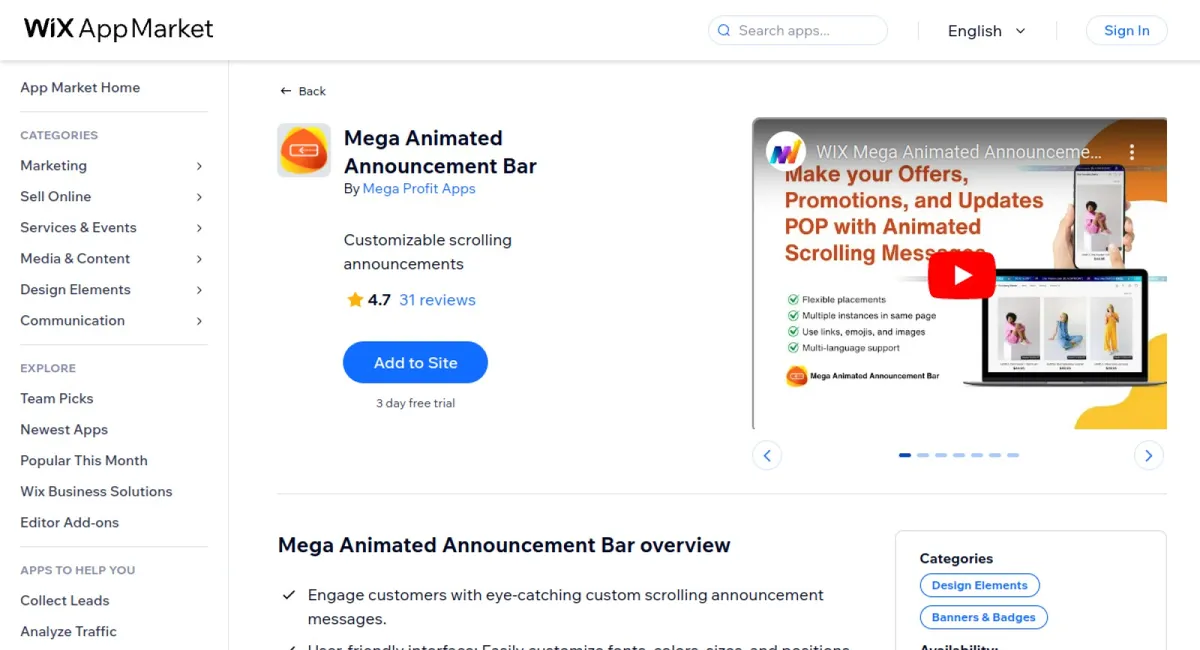This screenshot has width=1200, height=650.
Task: Click the '3 day free trial' text
Action: 415,403
